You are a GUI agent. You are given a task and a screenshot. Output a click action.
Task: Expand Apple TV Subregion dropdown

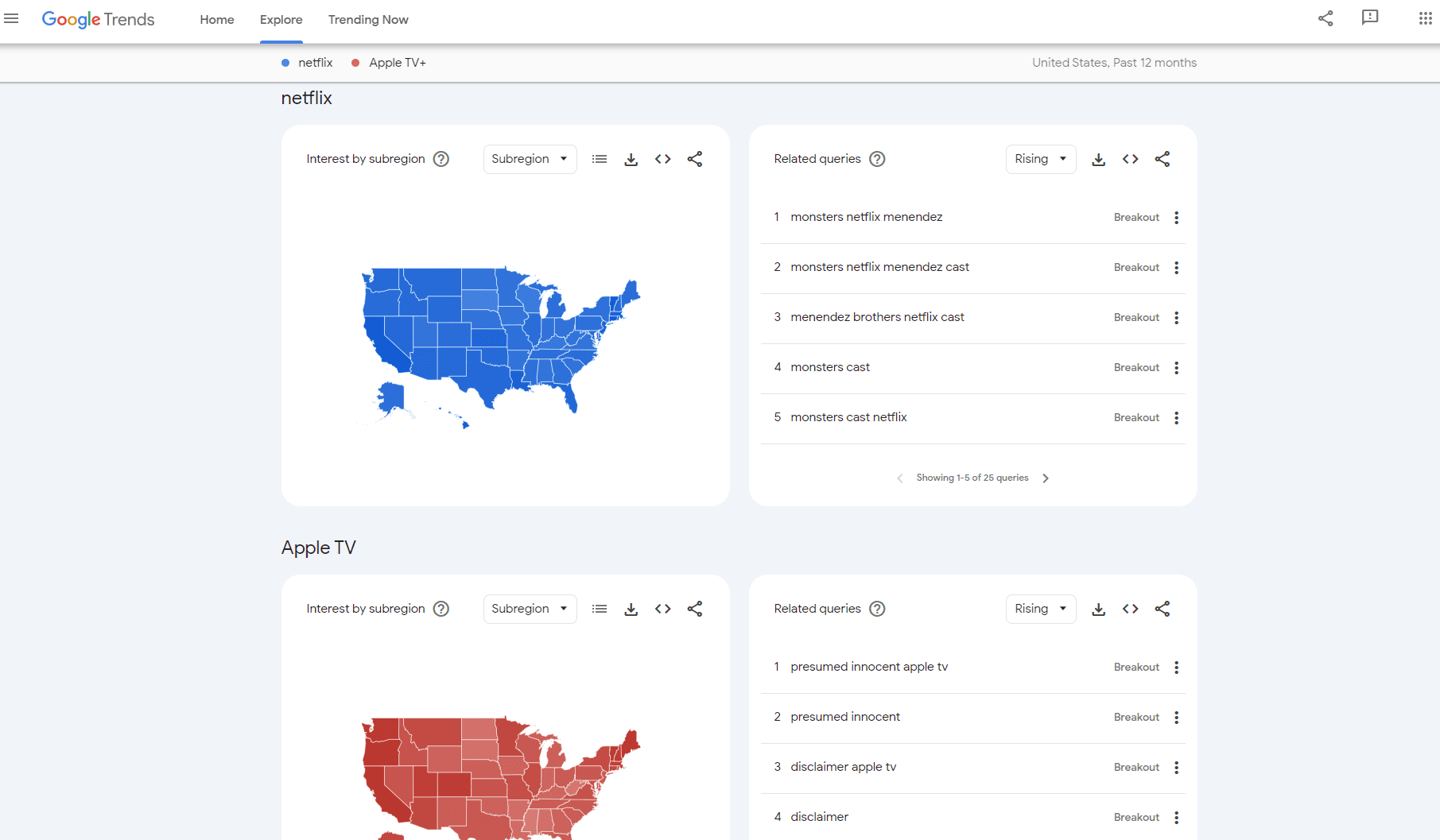pyautogui.click(x=530, y=609)
